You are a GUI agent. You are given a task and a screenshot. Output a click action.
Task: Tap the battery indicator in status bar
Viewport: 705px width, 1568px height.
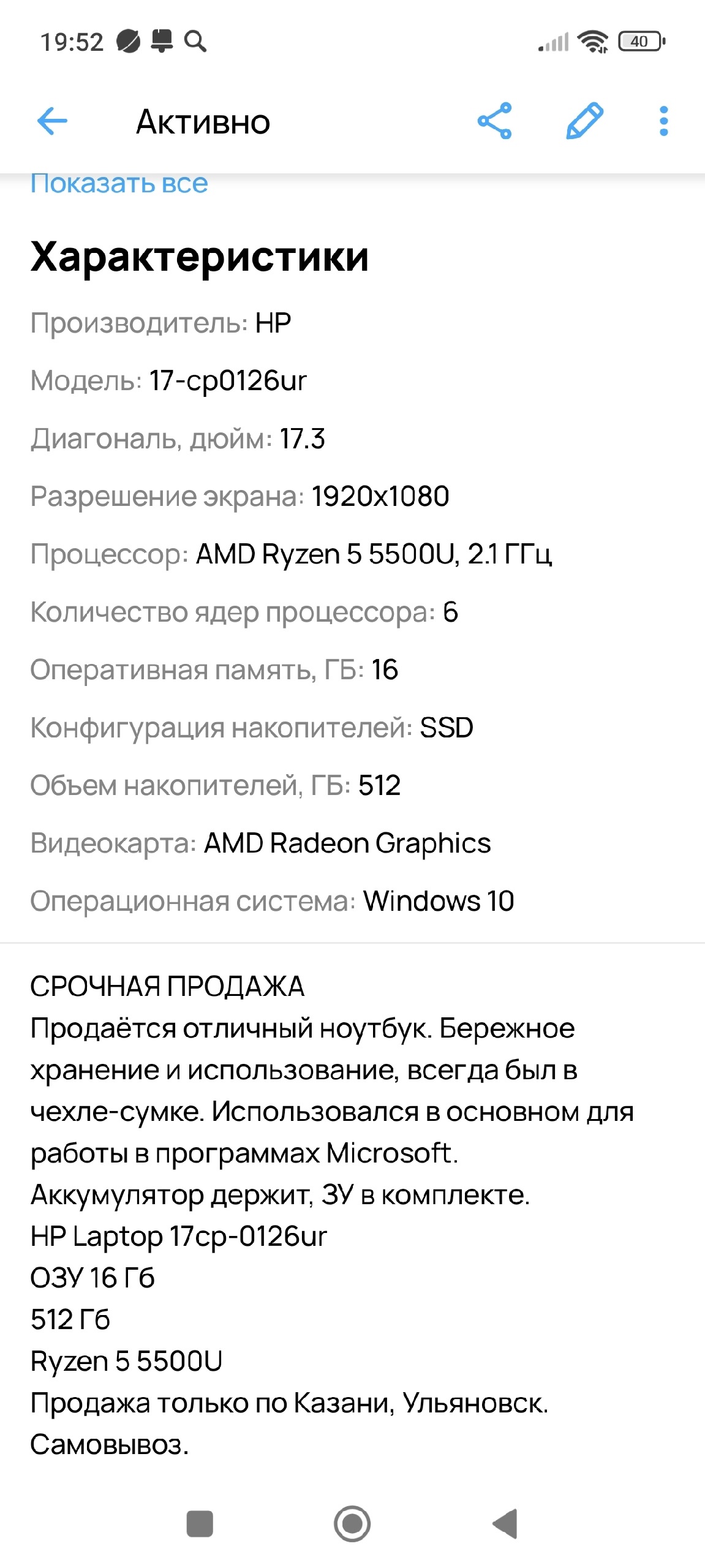tap(641, 42)
